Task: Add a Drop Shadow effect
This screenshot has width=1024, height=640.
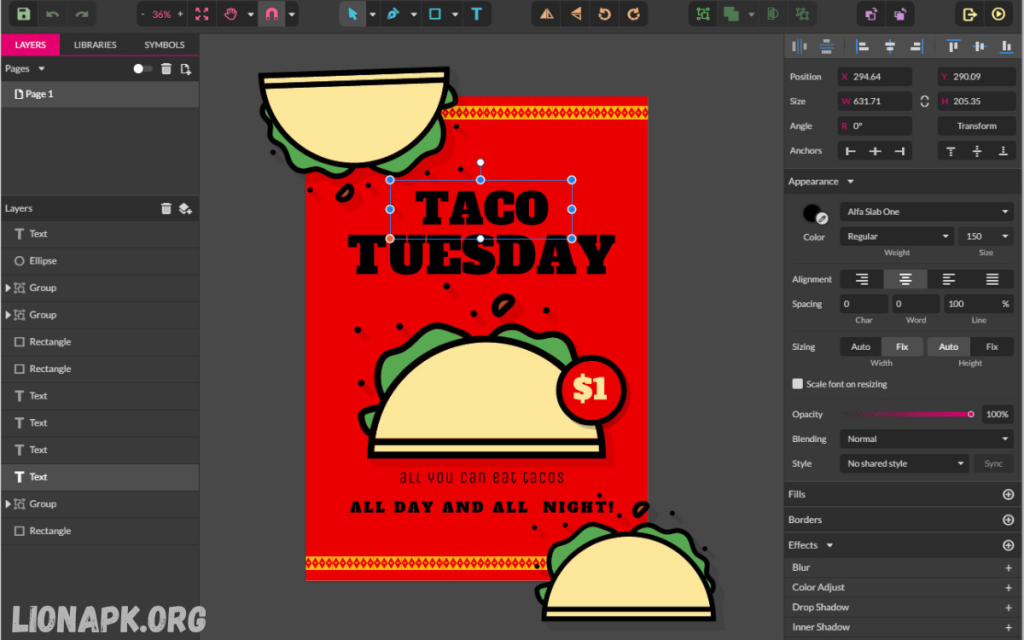Action: 1008,607
